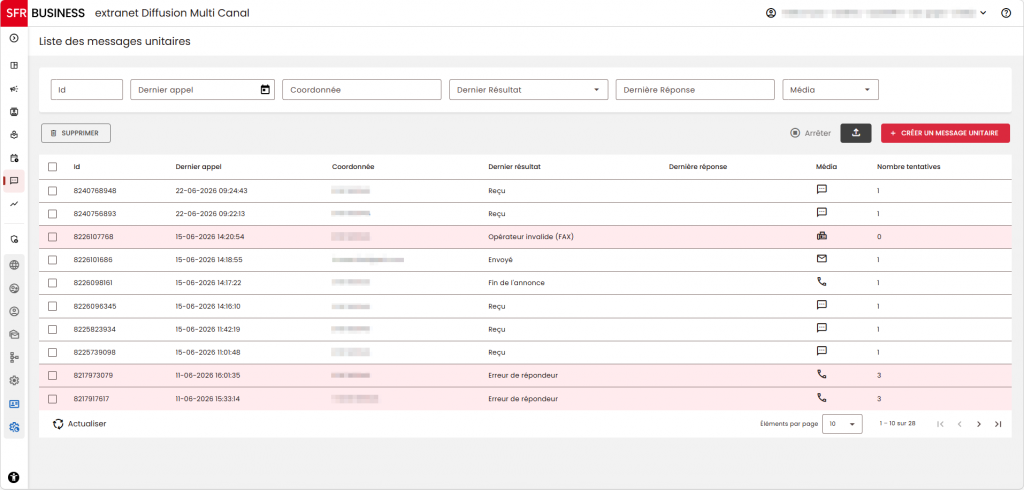The height and width of the screenshot is (490, 1024).
Task: Click the accessibility icon at sidebar bottom
Action: coord(14,477)
